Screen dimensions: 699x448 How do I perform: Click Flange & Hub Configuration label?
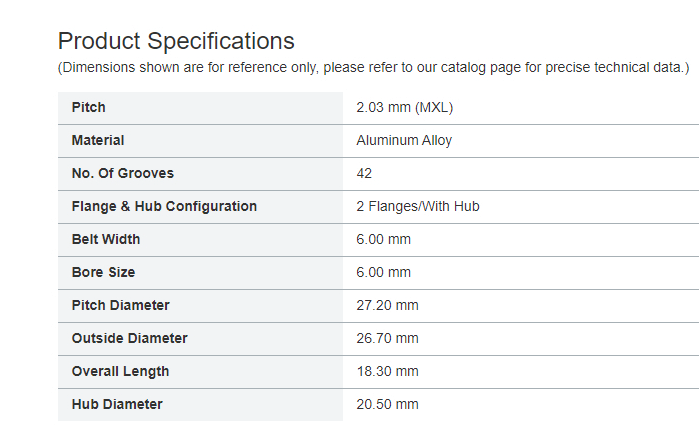(x=164, y=206)
